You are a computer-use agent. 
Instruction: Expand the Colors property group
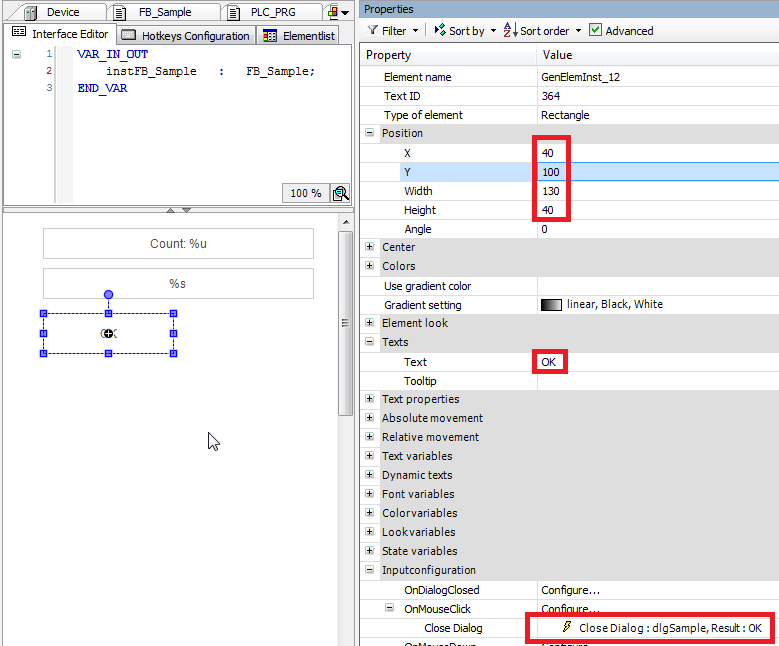370,266
